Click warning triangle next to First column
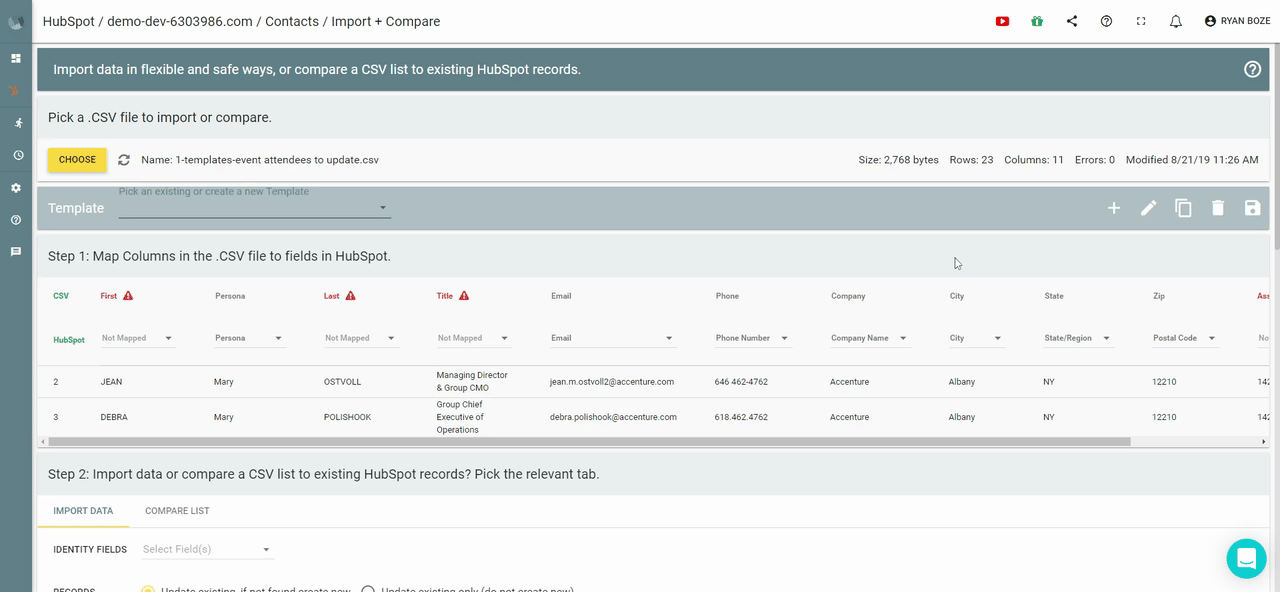 pos(128,296)
